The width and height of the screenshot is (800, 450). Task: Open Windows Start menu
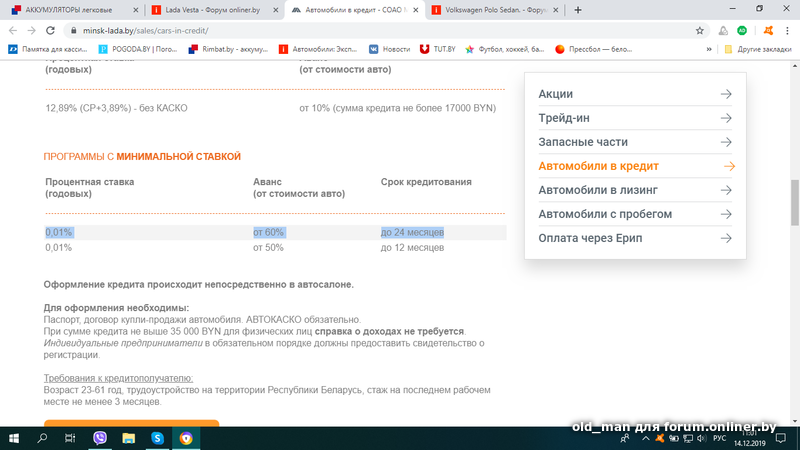[14, 438]
